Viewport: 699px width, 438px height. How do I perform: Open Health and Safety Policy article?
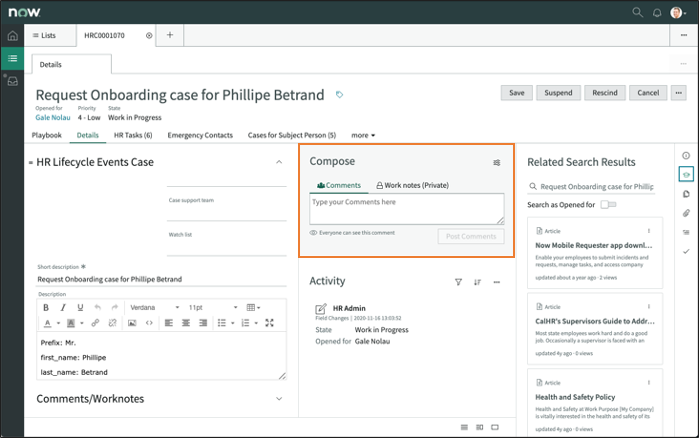pyautogui.click(x=575, y=397)
